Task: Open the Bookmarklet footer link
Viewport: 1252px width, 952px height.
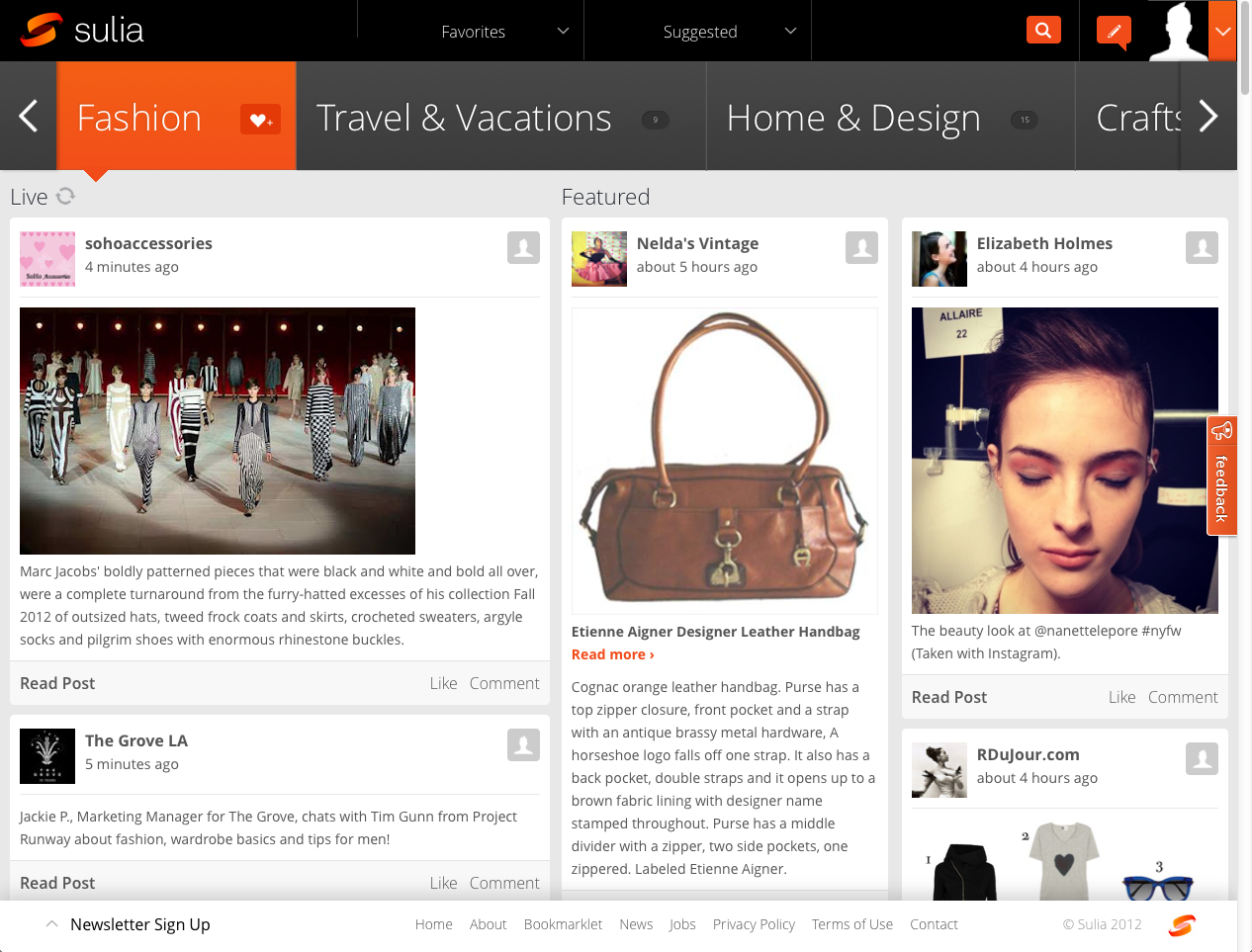Action: click(564, 924)
